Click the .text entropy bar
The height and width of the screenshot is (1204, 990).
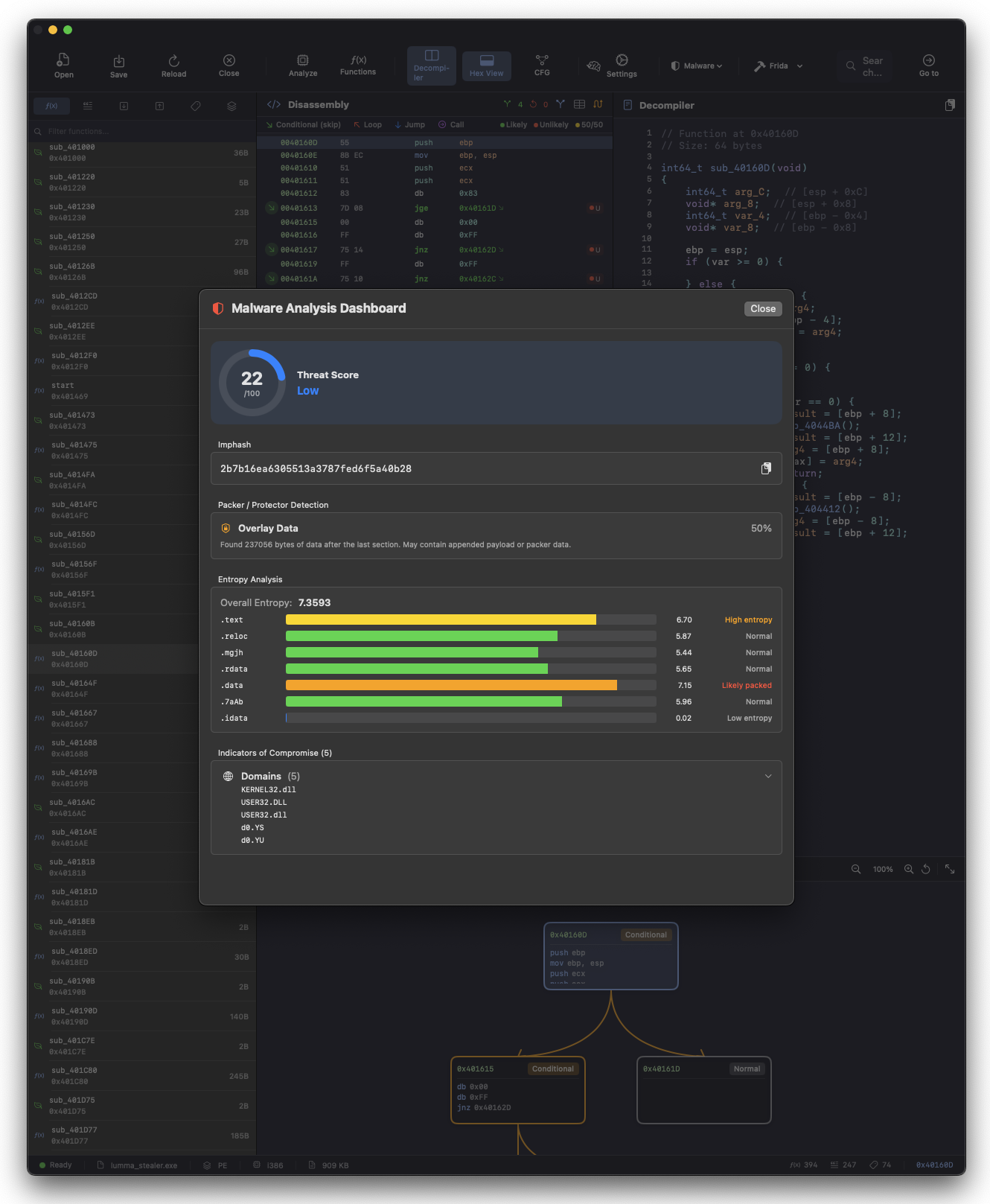(x=471, y=619)
